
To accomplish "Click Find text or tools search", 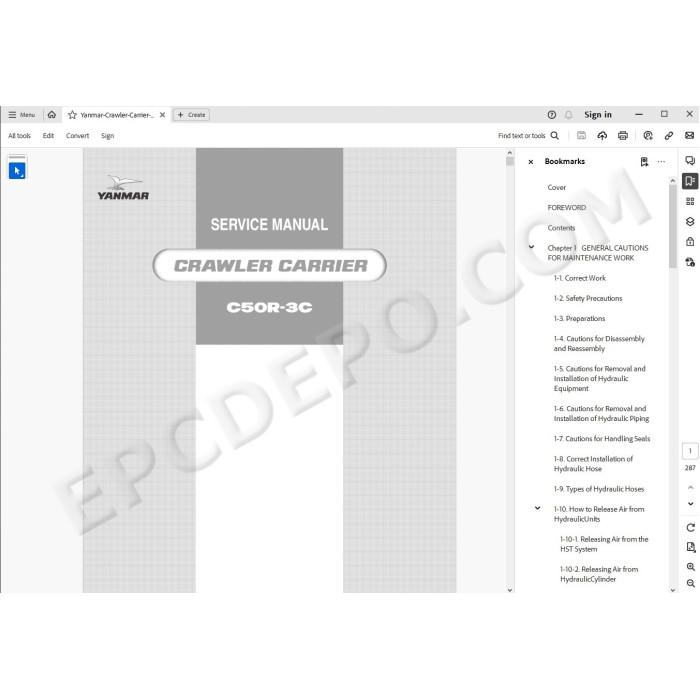I will coord(528,135).
